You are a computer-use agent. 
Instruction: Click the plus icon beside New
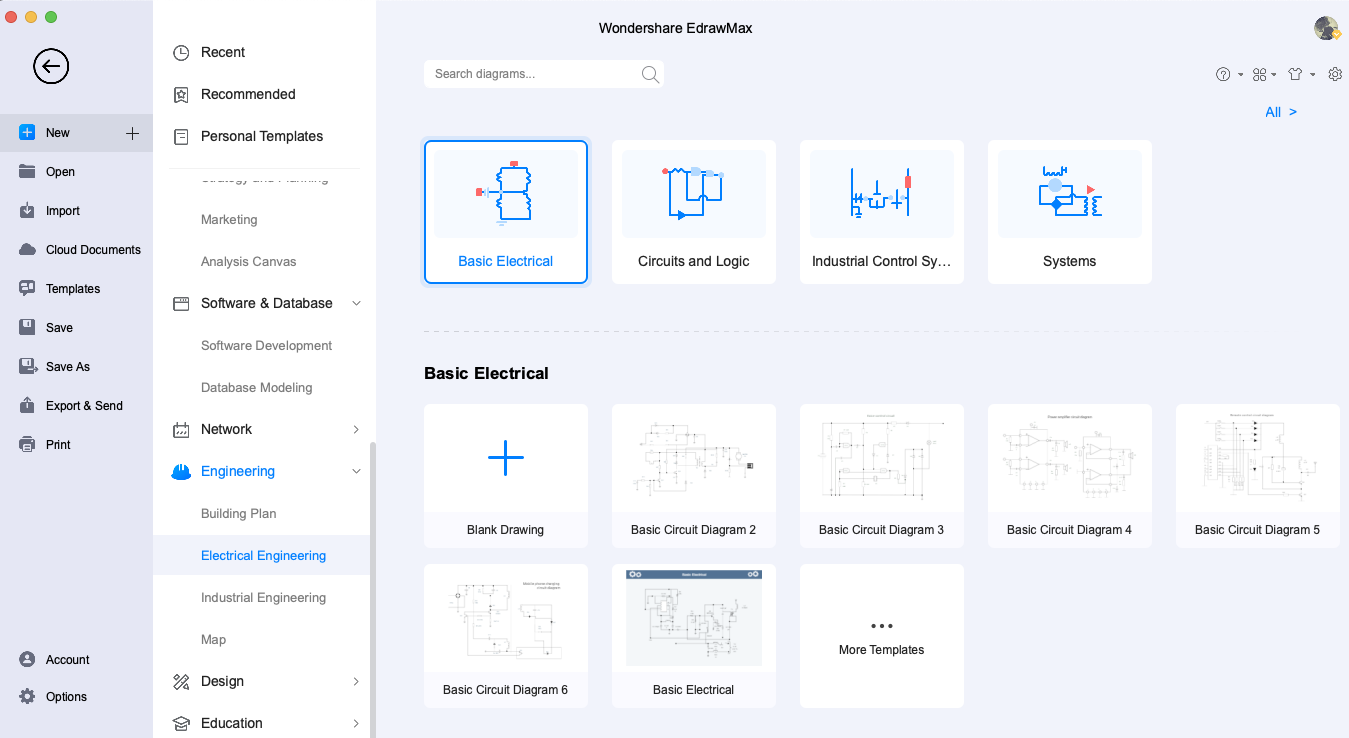[x=132, y=133]
